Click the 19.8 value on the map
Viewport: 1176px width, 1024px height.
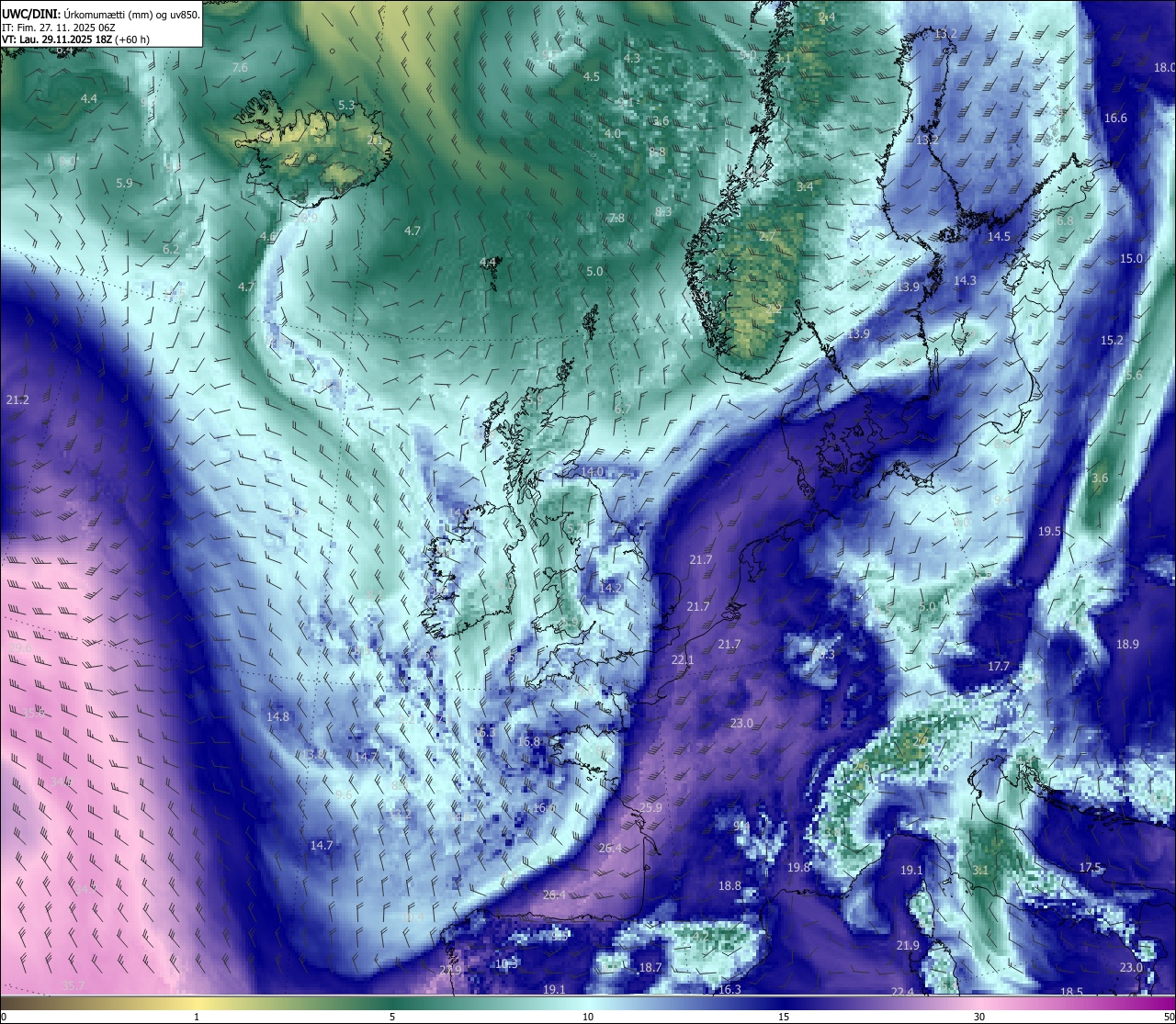click(798, 867)
